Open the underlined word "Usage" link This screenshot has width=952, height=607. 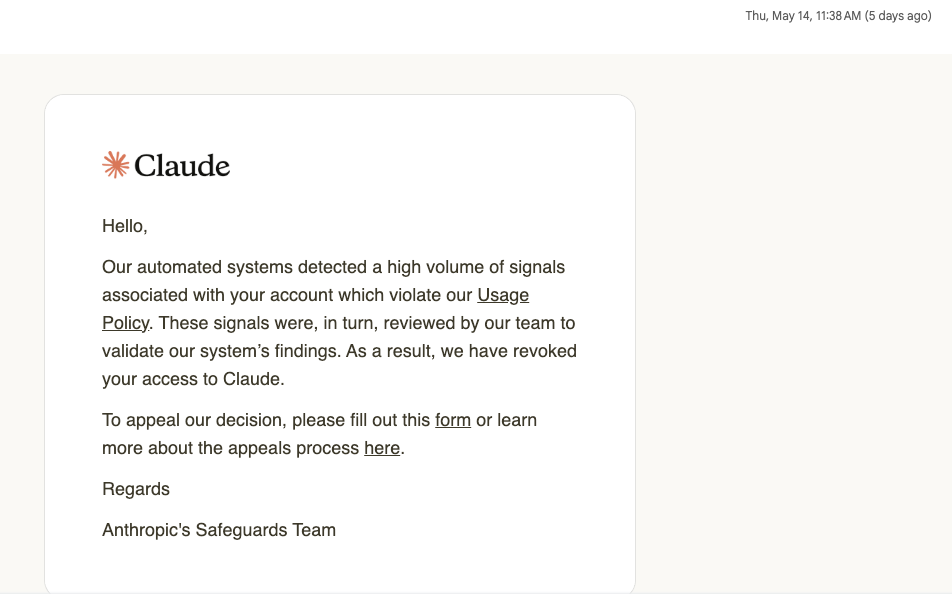click(x=503, y=295)
